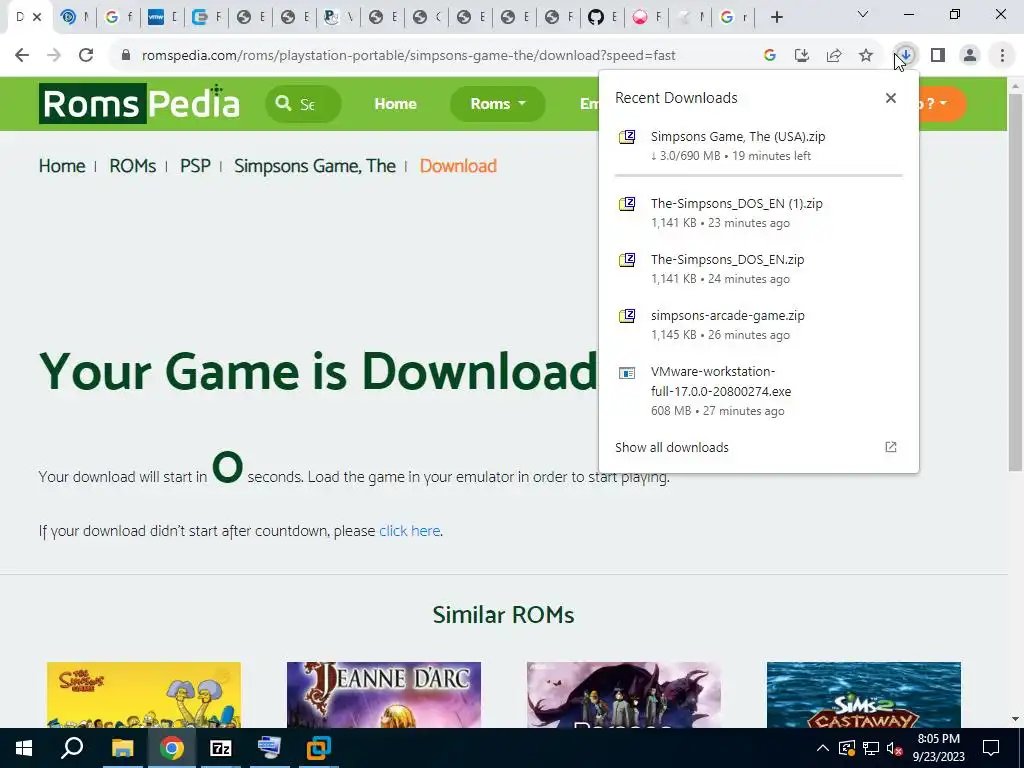This screenshot has width=1024, height=768.
Task: Open a new browser tab
Action: point(776,18)
